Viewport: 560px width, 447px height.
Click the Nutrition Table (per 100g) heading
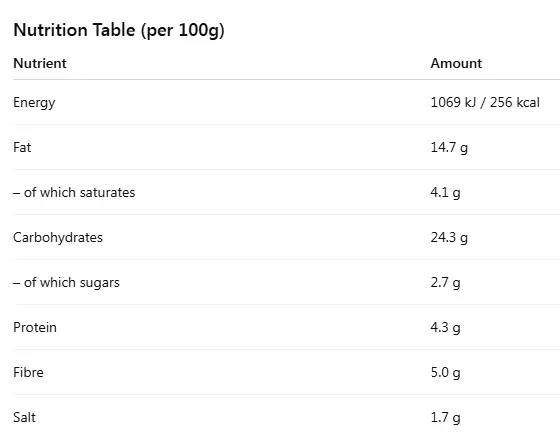click(119, 30)
